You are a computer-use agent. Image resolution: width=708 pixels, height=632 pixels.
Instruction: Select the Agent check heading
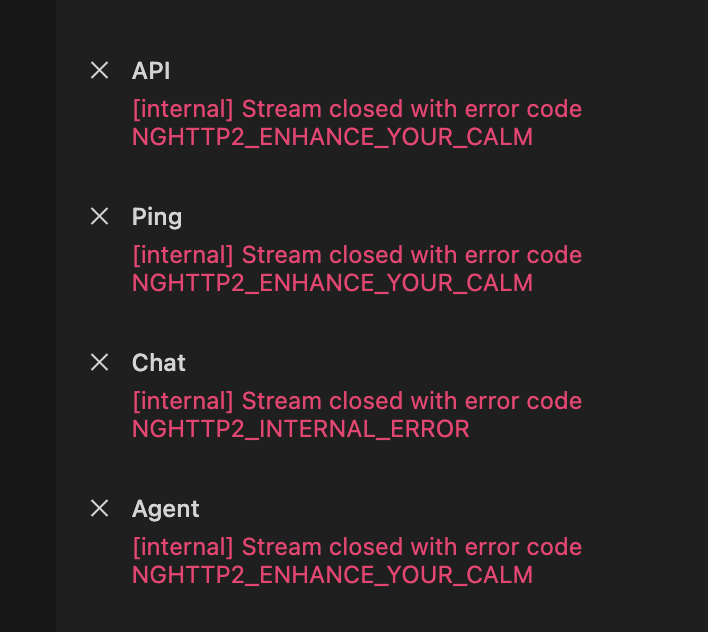(166, 508)
